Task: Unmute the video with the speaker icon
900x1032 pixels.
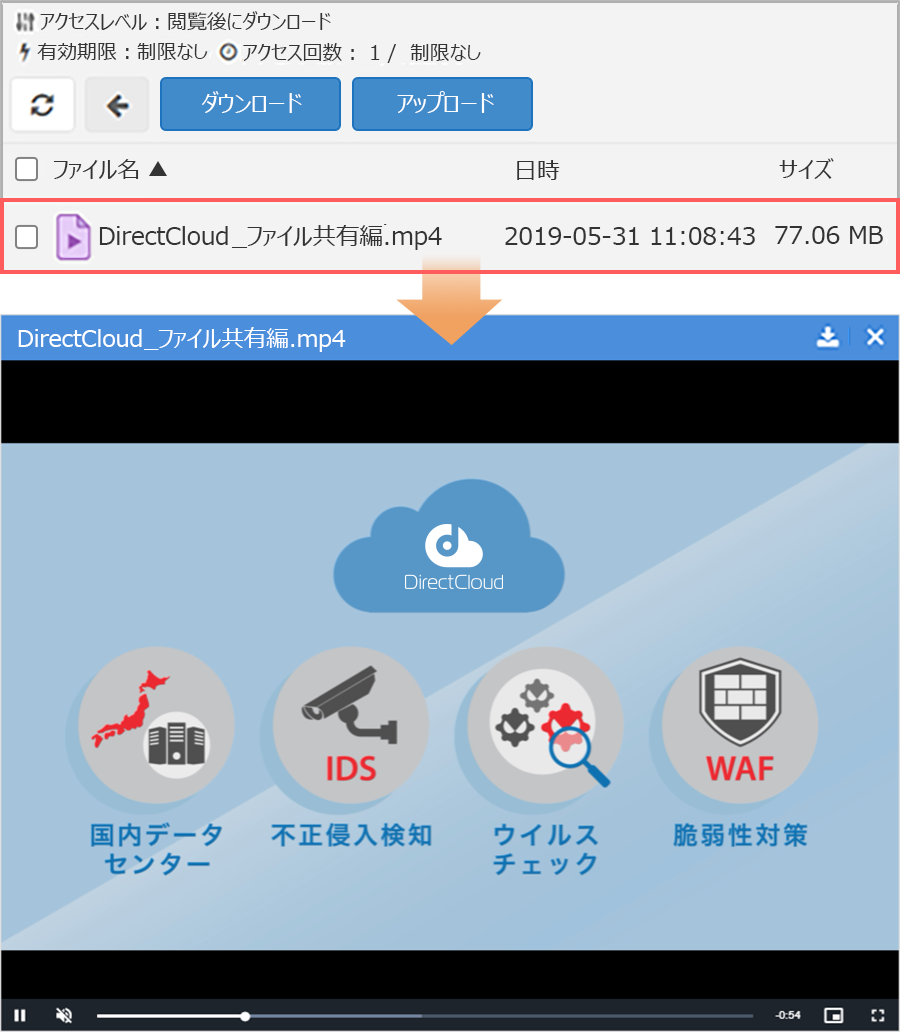Action: (x=64, y=1016)
